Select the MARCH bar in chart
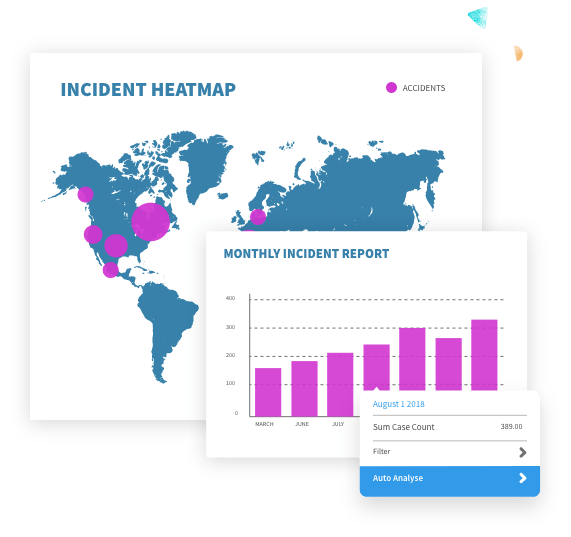 click(x=268, y=392)
